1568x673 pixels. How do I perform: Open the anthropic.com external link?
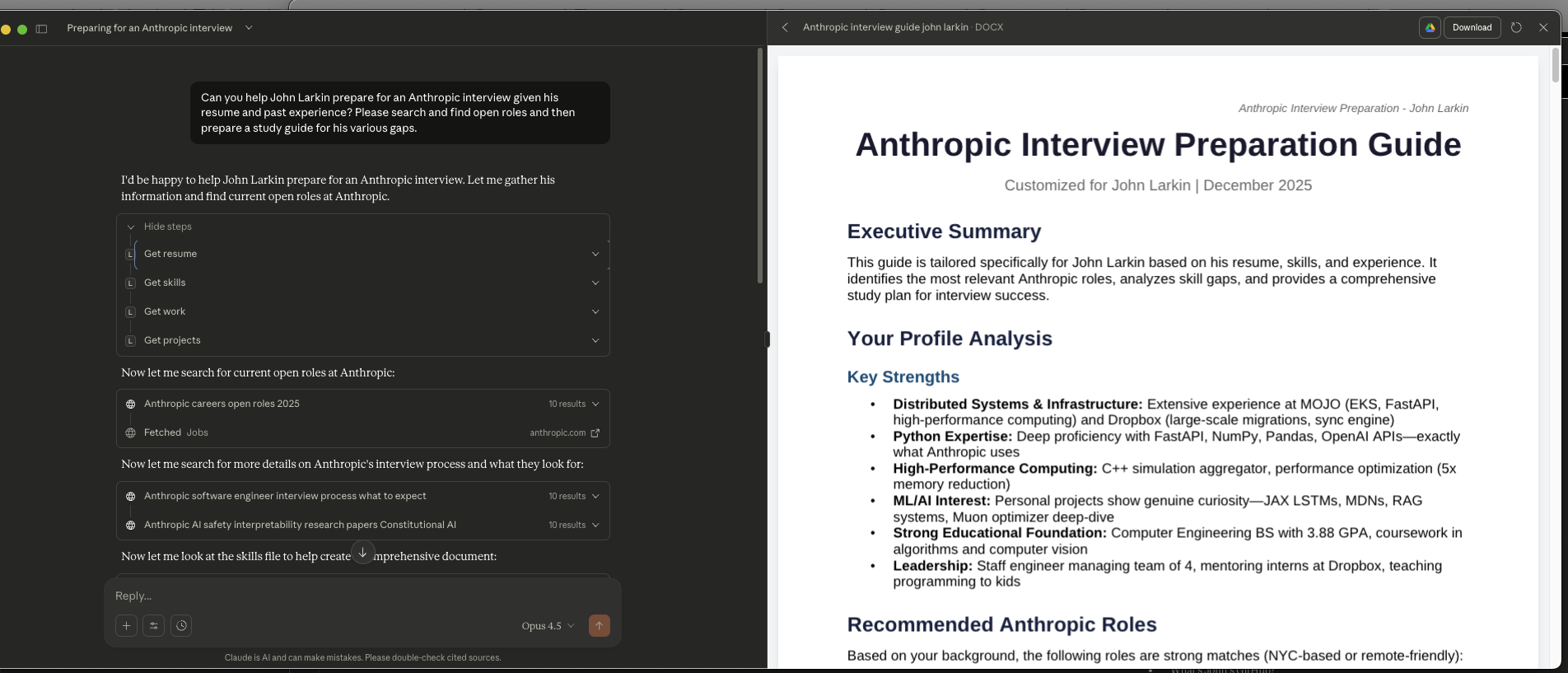(x=595, y=433)
